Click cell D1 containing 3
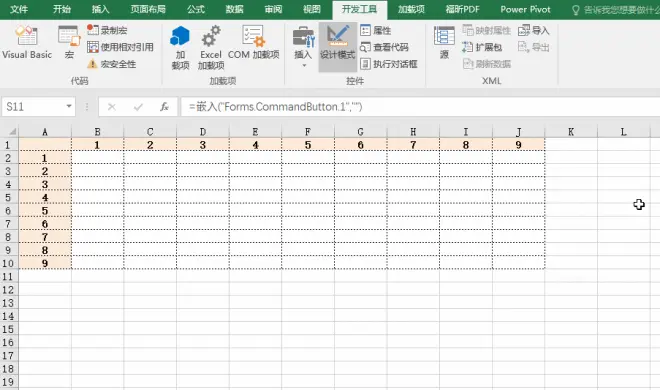This screenshot has height=390, width=660. (203, 145)
